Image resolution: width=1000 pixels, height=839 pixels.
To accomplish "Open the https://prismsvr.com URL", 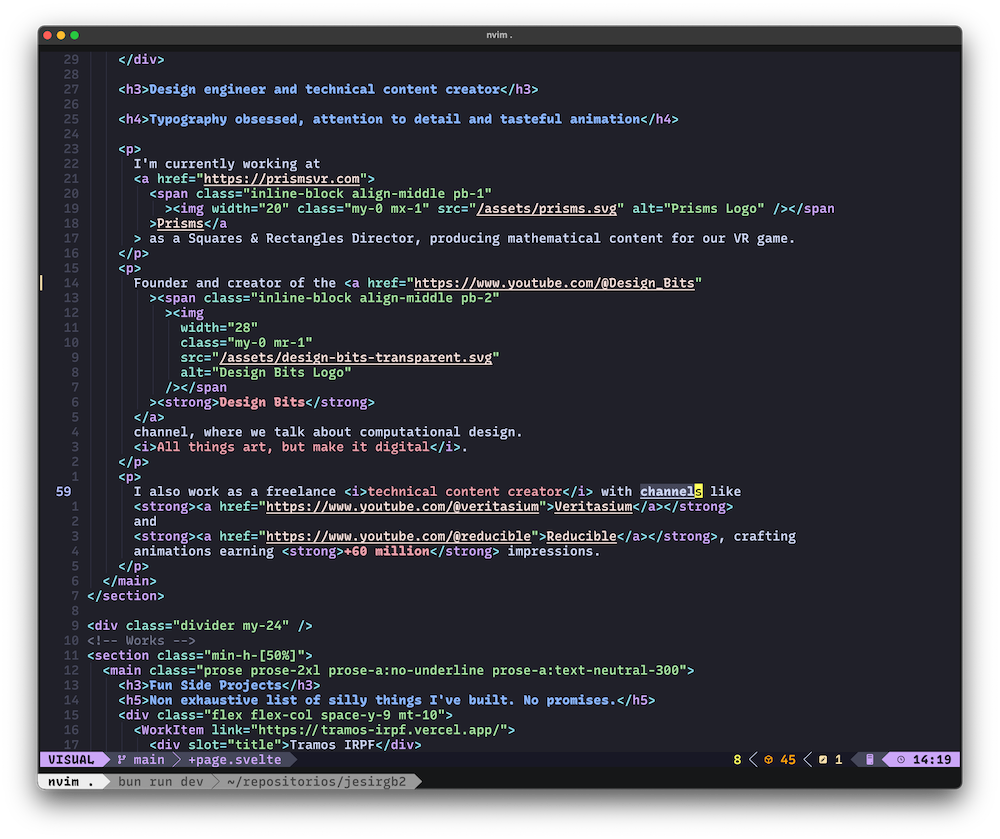I will (x=281, y=179).
